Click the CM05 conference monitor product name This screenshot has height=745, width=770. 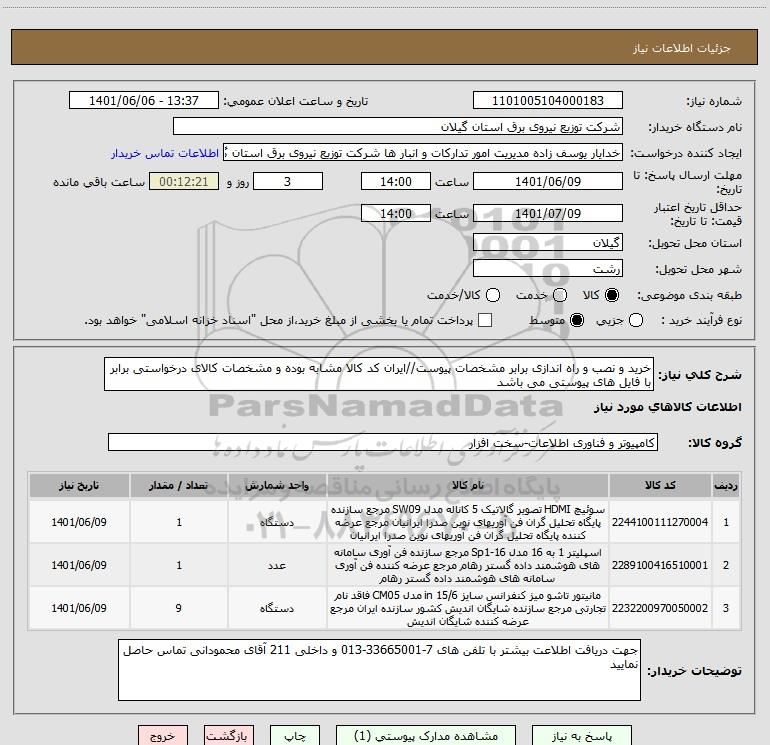tap(468, 608)
